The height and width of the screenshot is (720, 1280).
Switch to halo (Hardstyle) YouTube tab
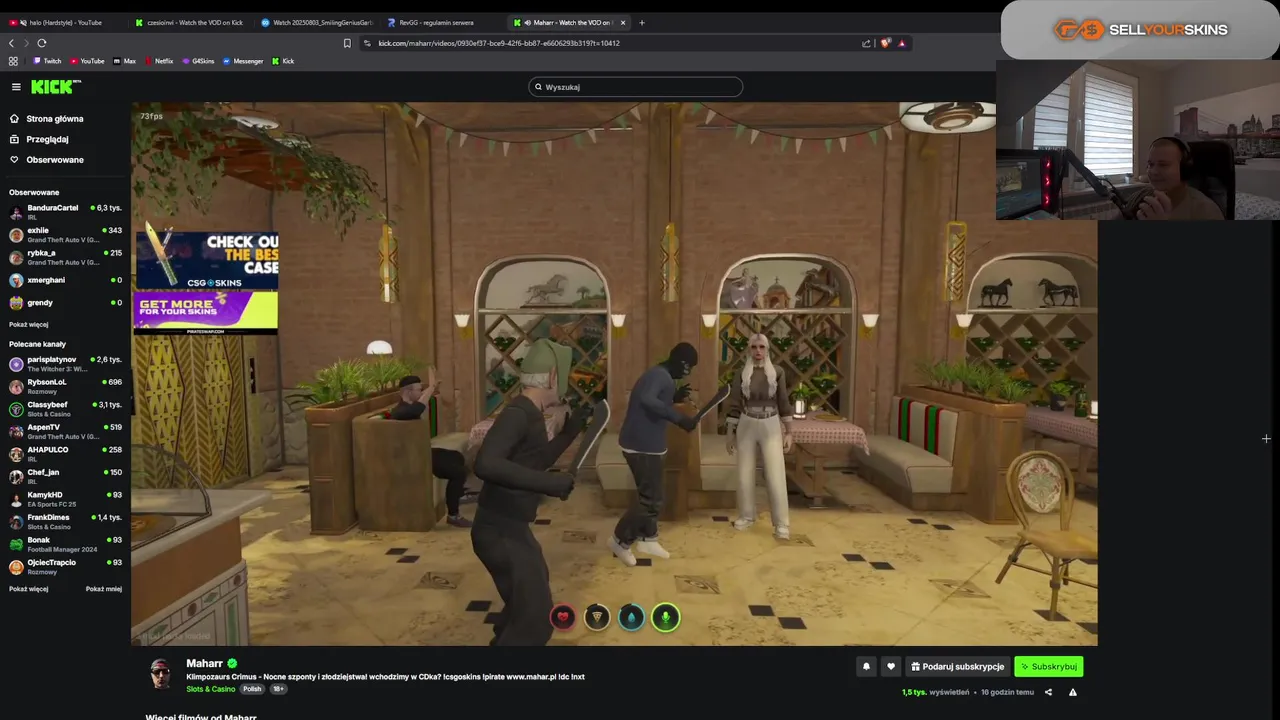tap(62, 22)
